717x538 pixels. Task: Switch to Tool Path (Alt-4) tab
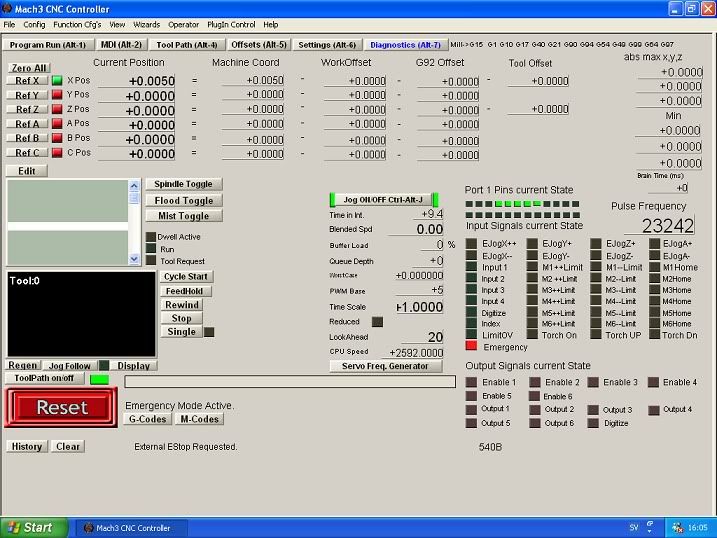(187, 45)
